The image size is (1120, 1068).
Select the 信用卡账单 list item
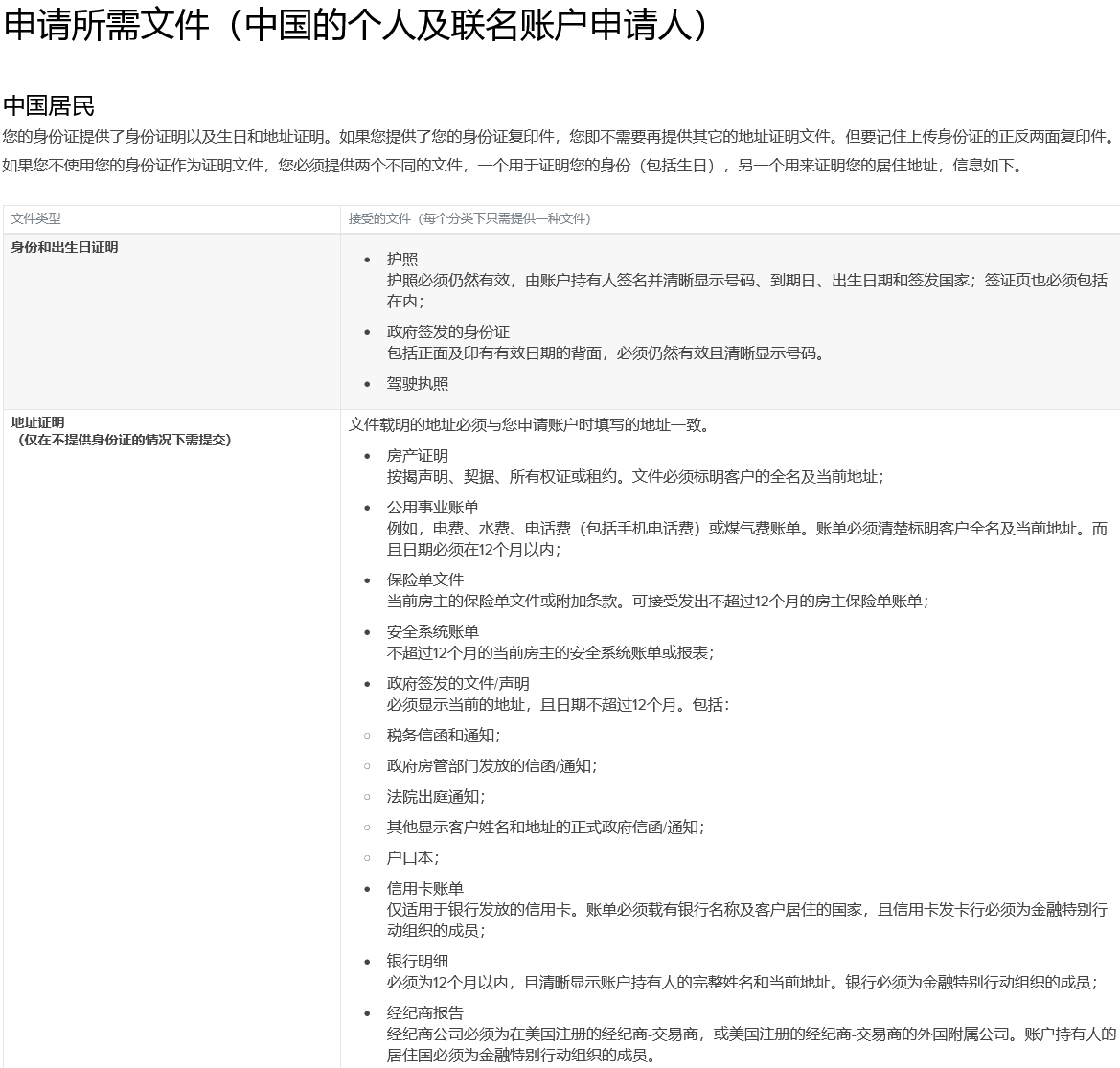pyautogui.click(x=425, y=889)
